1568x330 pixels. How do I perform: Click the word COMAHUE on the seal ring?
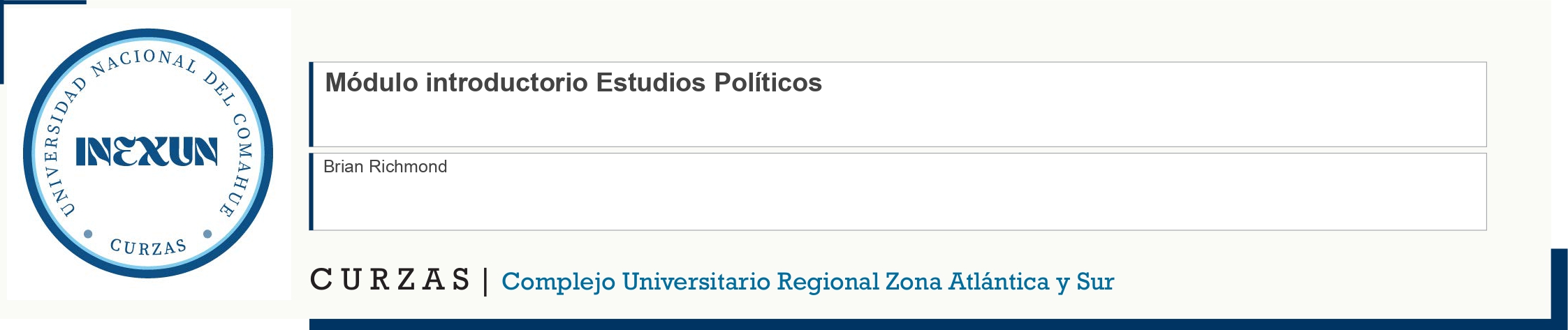pyautogui.click(x=240, y=165)
